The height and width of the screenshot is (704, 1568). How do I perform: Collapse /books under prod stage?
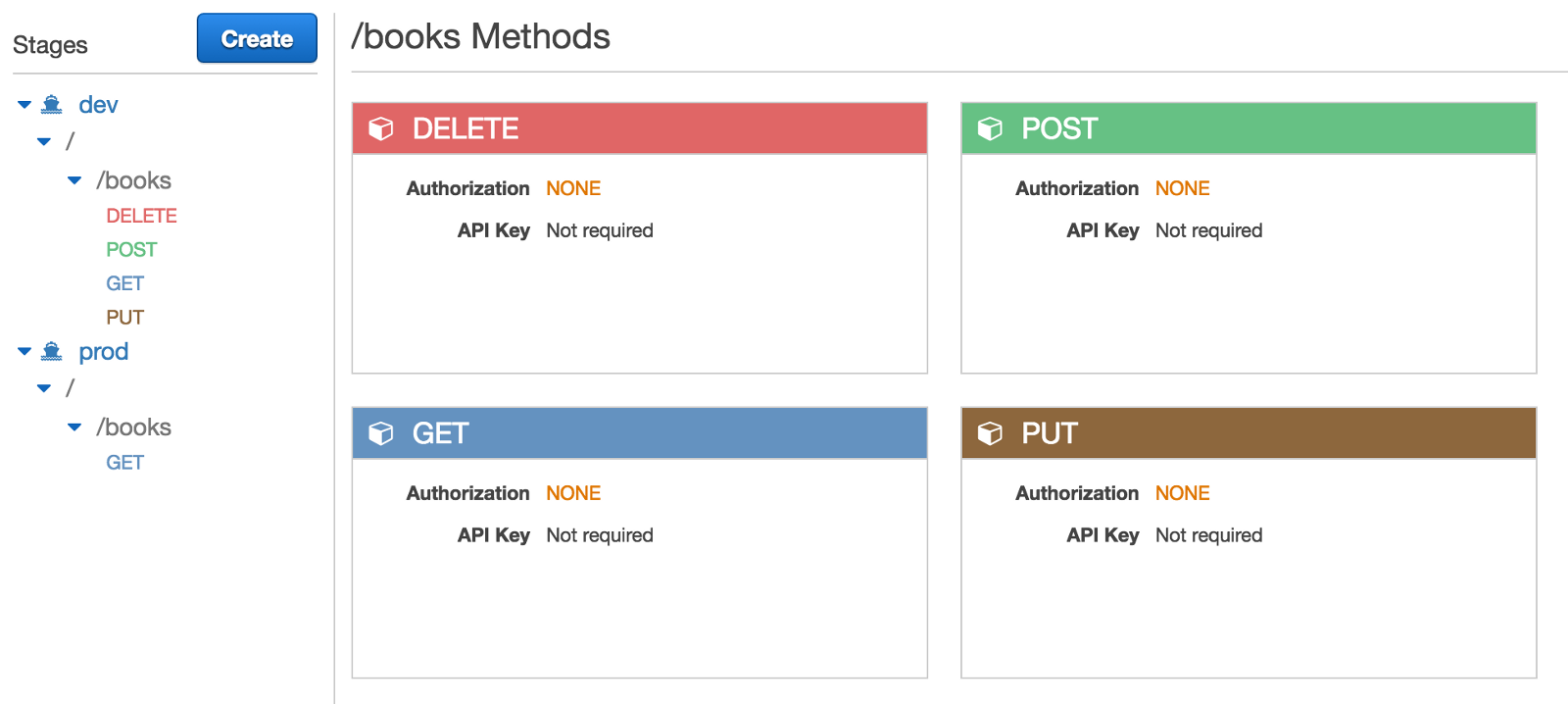74,427
